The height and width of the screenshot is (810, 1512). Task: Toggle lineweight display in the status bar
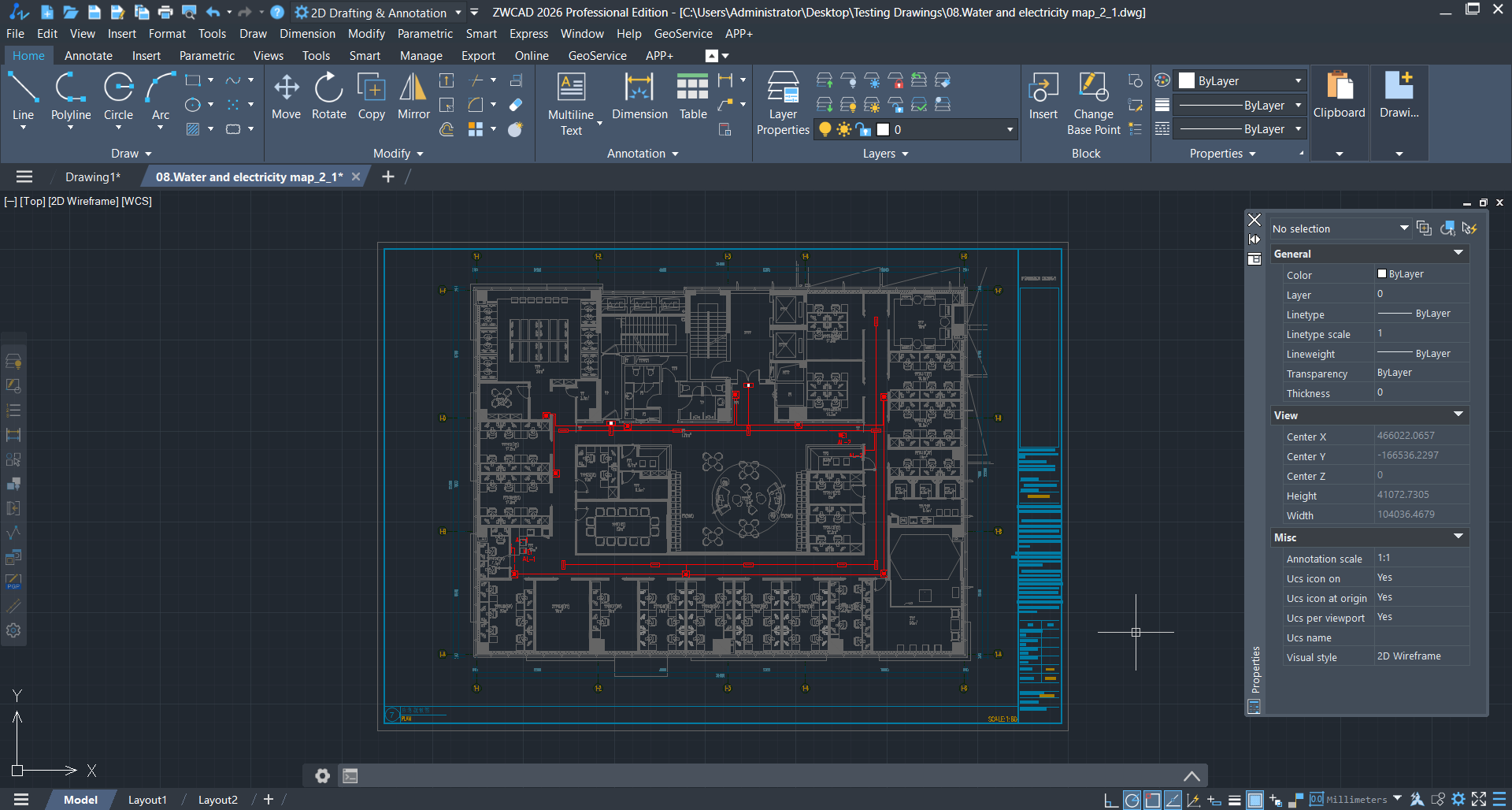point(1234,800)
